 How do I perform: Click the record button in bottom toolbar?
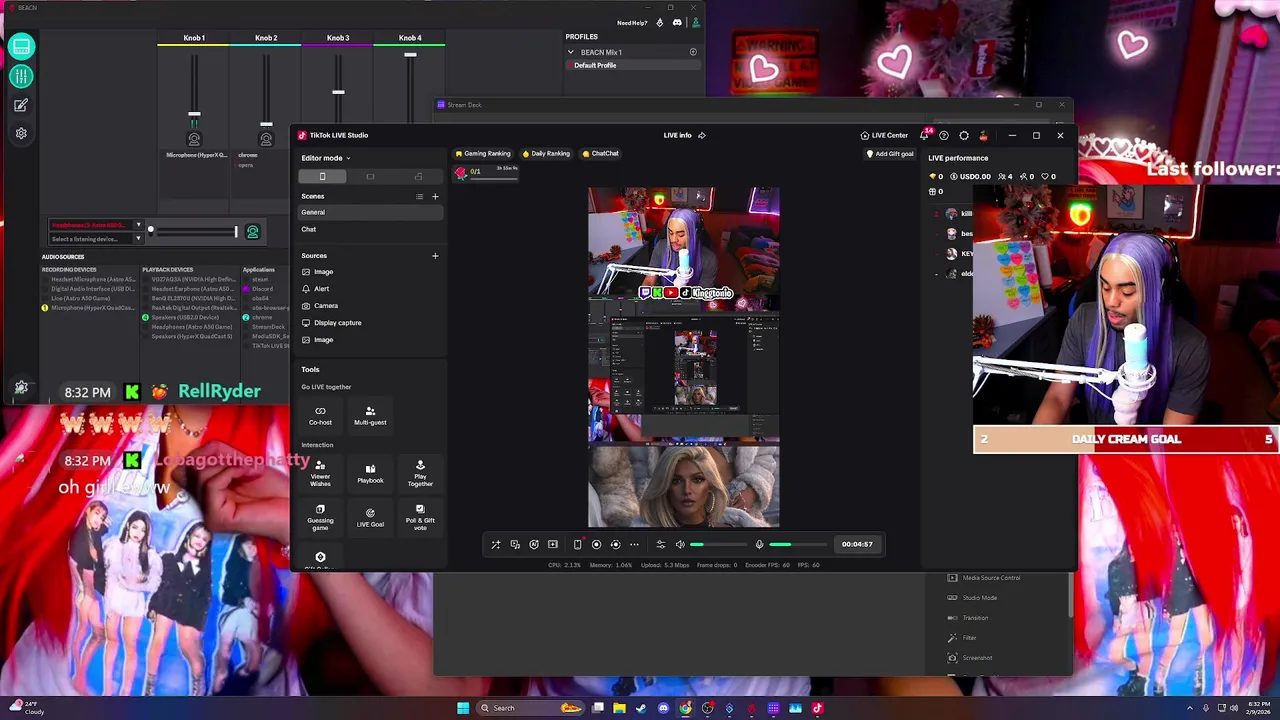click(x=596, y=544)
